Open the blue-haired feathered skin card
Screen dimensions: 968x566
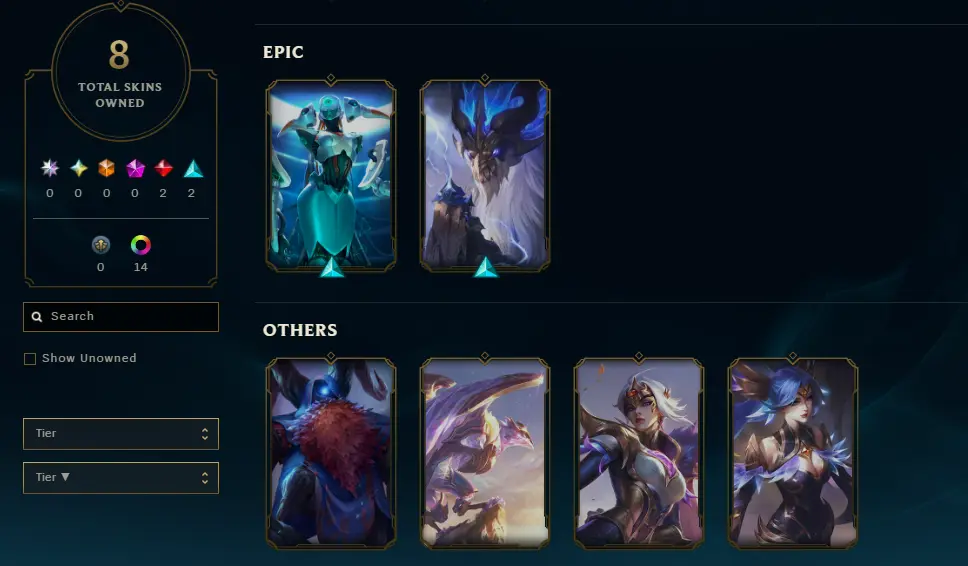click(x=793, y=453)
